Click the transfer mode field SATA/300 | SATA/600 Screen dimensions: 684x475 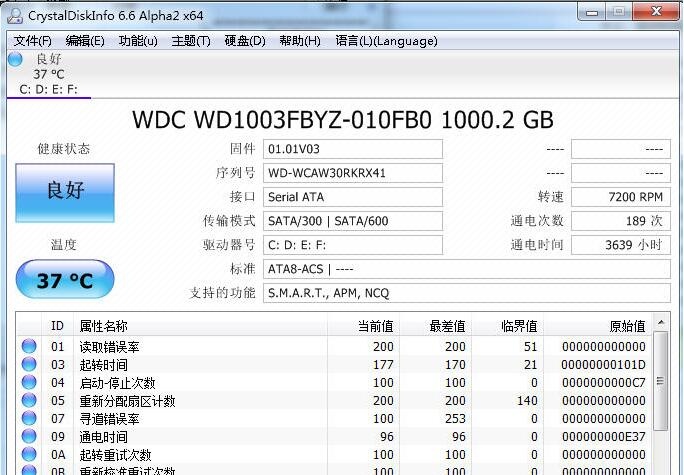[353, 221]
